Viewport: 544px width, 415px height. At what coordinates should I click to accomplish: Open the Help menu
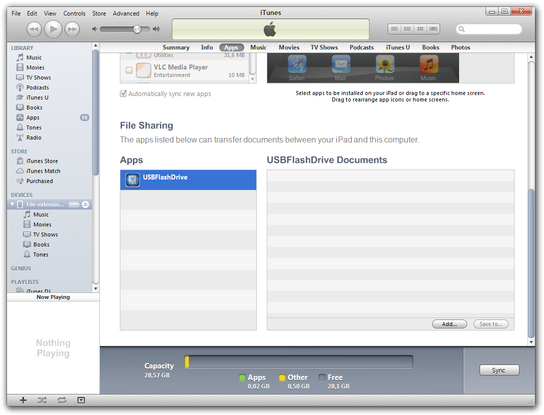point(152,14)
